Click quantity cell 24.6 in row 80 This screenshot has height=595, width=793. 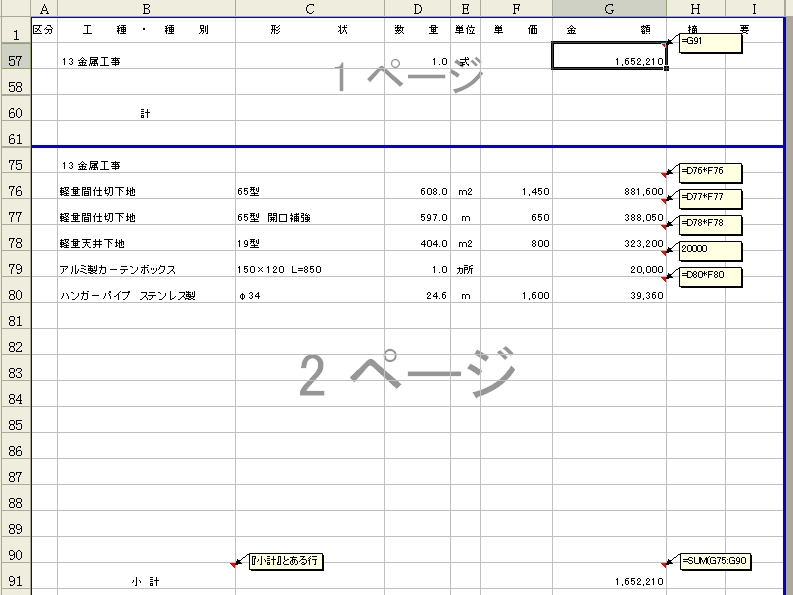coord(417,295)
